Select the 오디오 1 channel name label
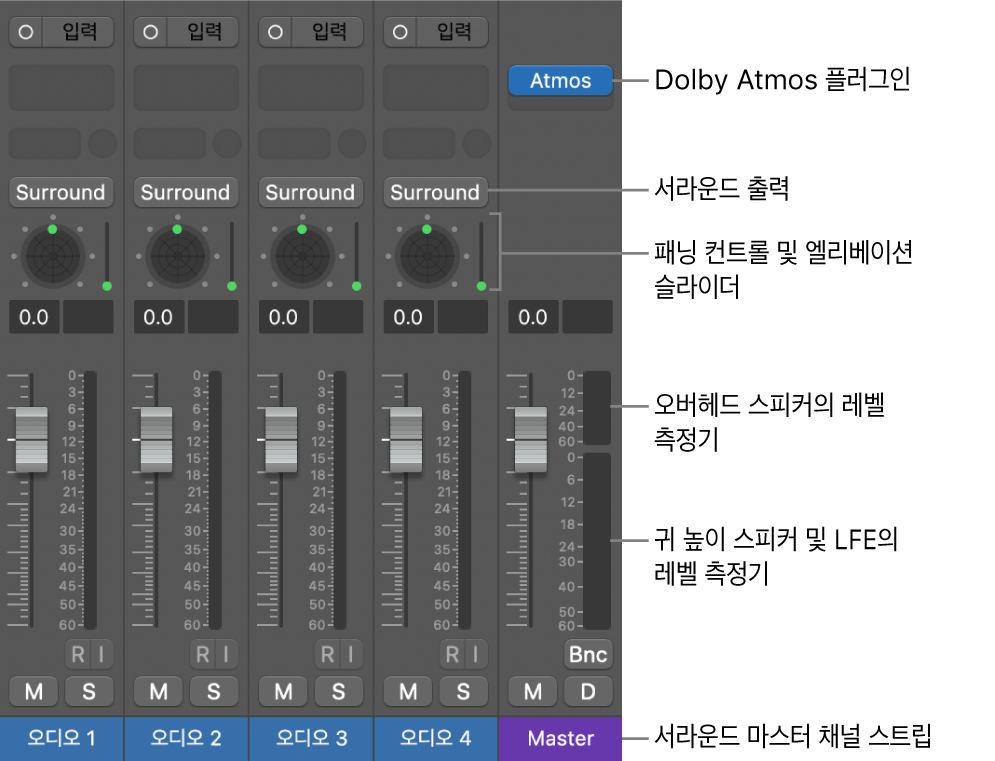995x761 pixels. pos(61,738)
